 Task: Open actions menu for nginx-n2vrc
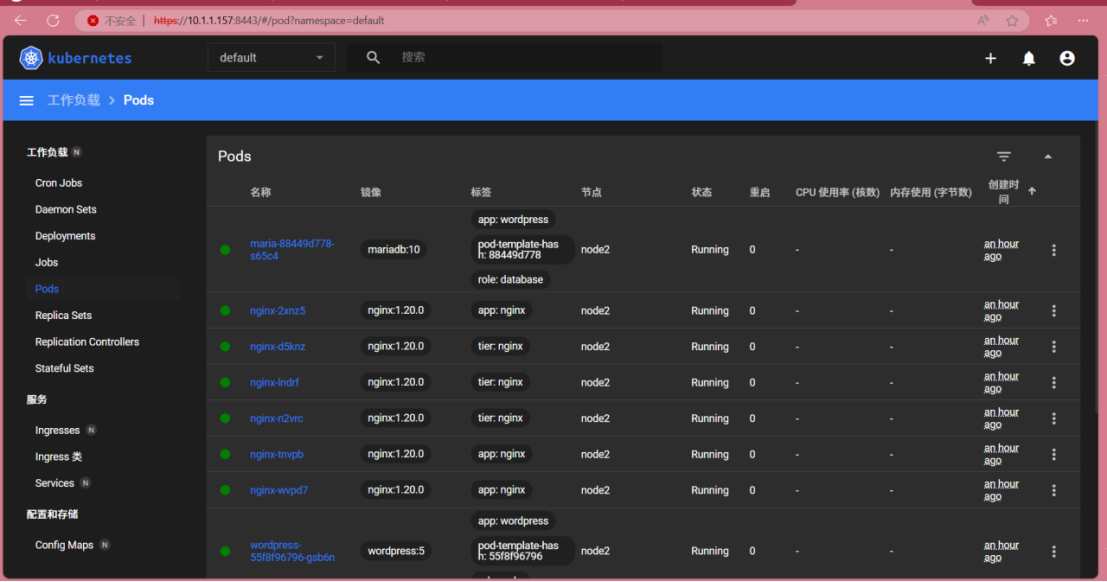tap(1053, 418)
